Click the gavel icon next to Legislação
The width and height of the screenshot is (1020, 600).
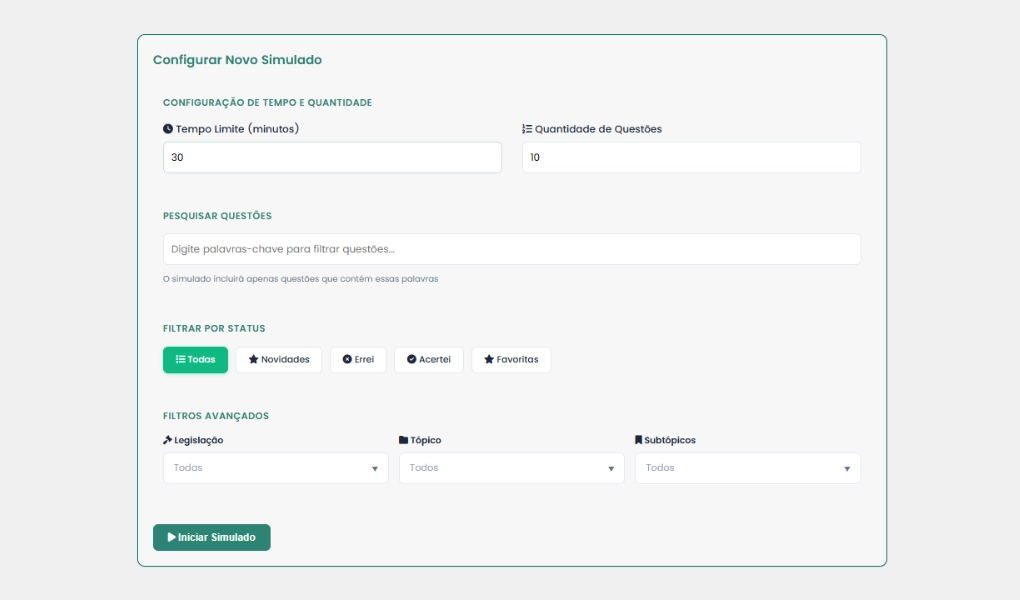click(168, 440)
